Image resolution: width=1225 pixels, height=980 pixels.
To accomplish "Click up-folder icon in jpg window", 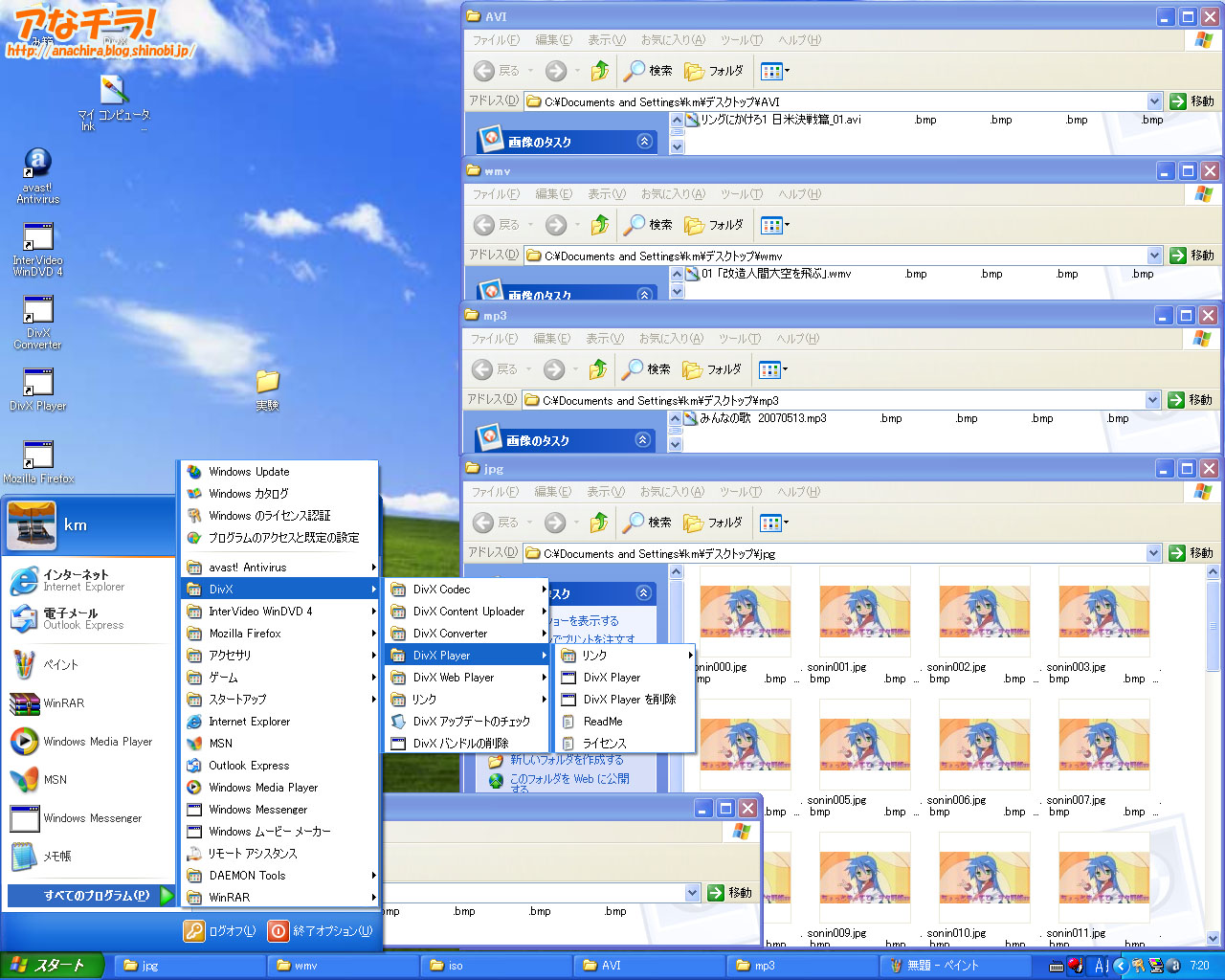I will pos(599,523).
